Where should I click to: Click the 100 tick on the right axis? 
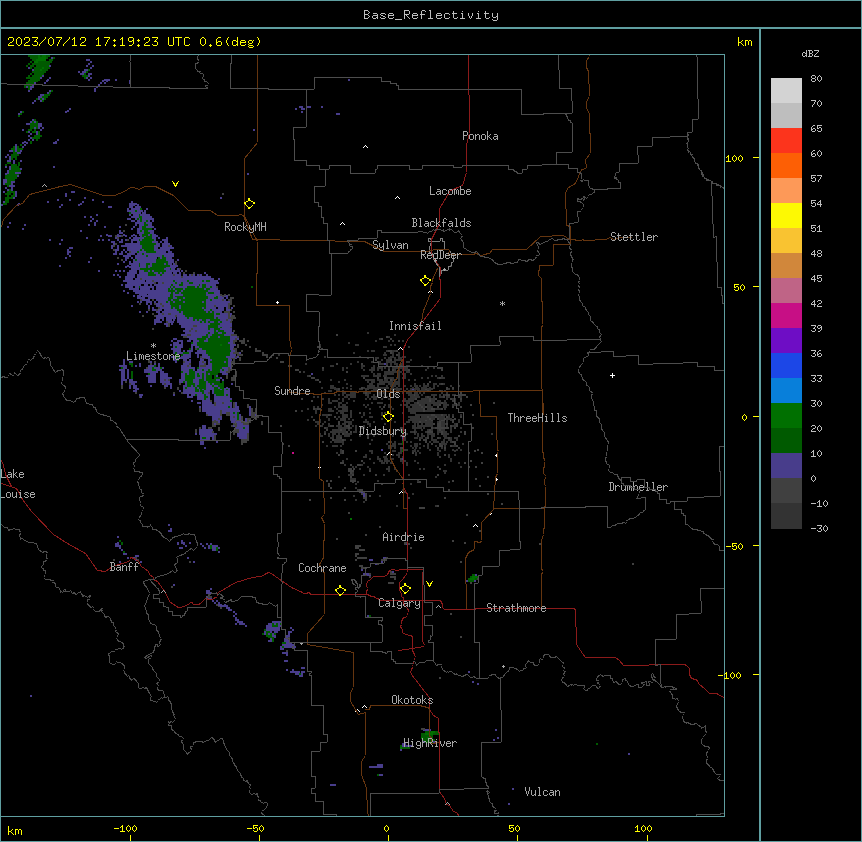(734, 158)
